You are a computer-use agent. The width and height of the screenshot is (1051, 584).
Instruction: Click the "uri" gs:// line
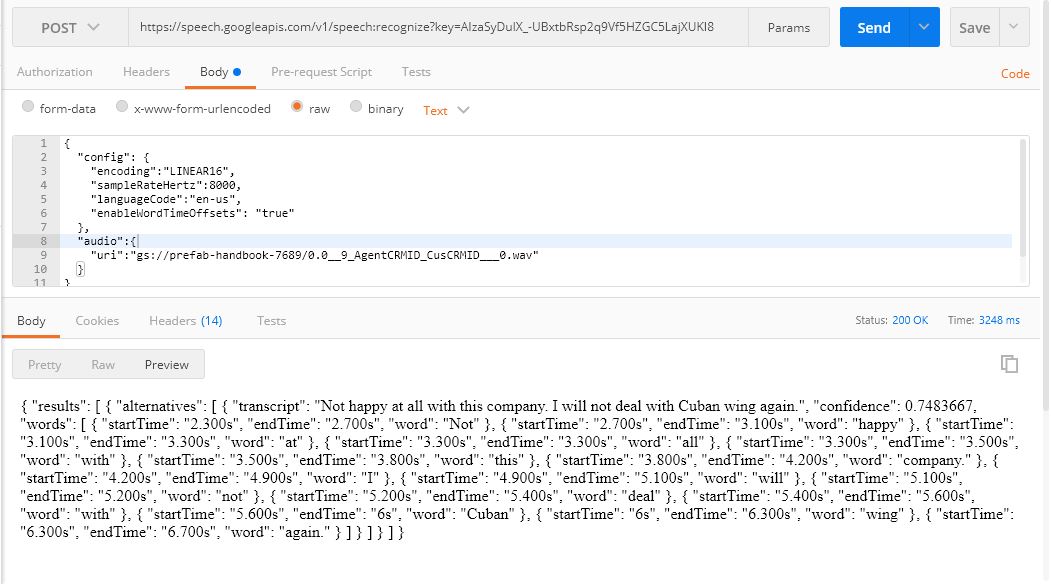(x=314, y=255)
